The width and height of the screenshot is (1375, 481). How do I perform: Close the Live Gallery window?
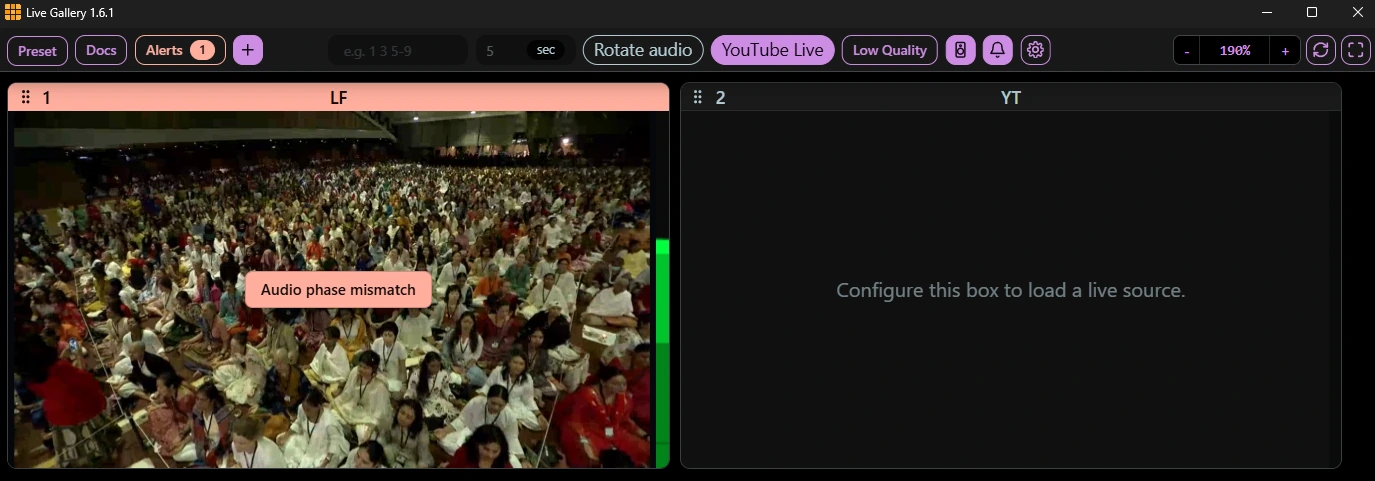pos(1357,12)
